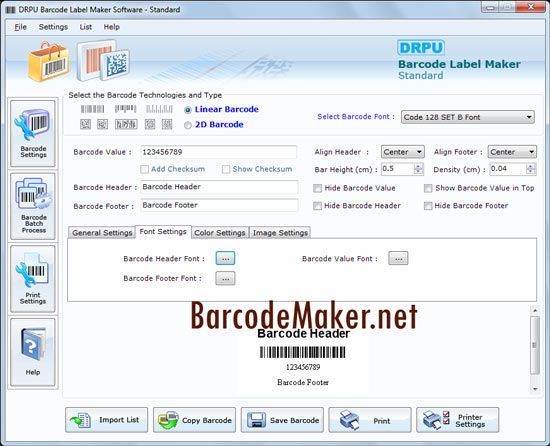This screenshot has height=446, width=550.
Task: Click Barcode Value Font browse button
Action: [x=398, y=258]
